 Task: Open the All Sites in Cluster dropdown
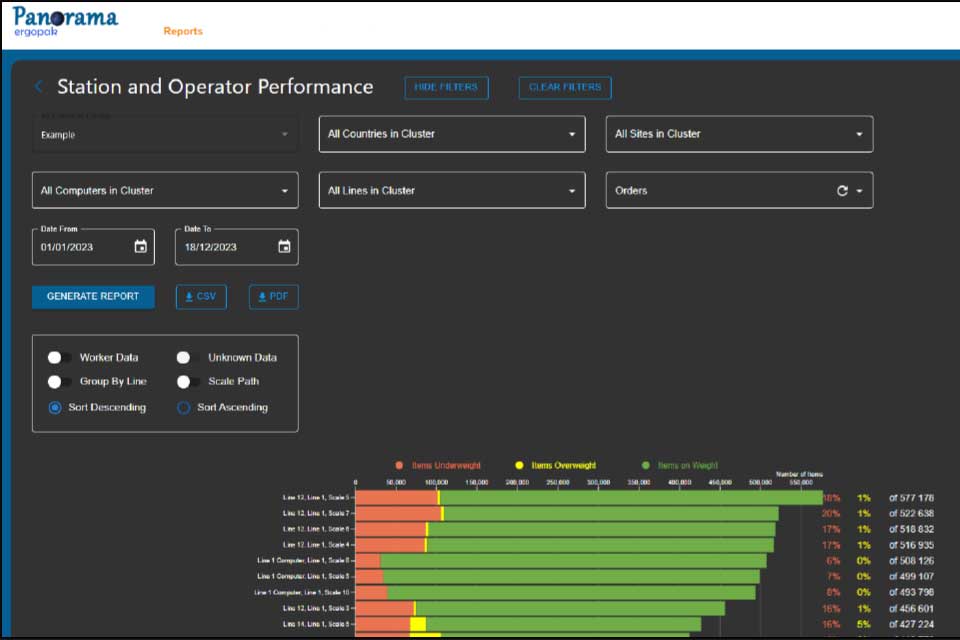click(739, 134)
